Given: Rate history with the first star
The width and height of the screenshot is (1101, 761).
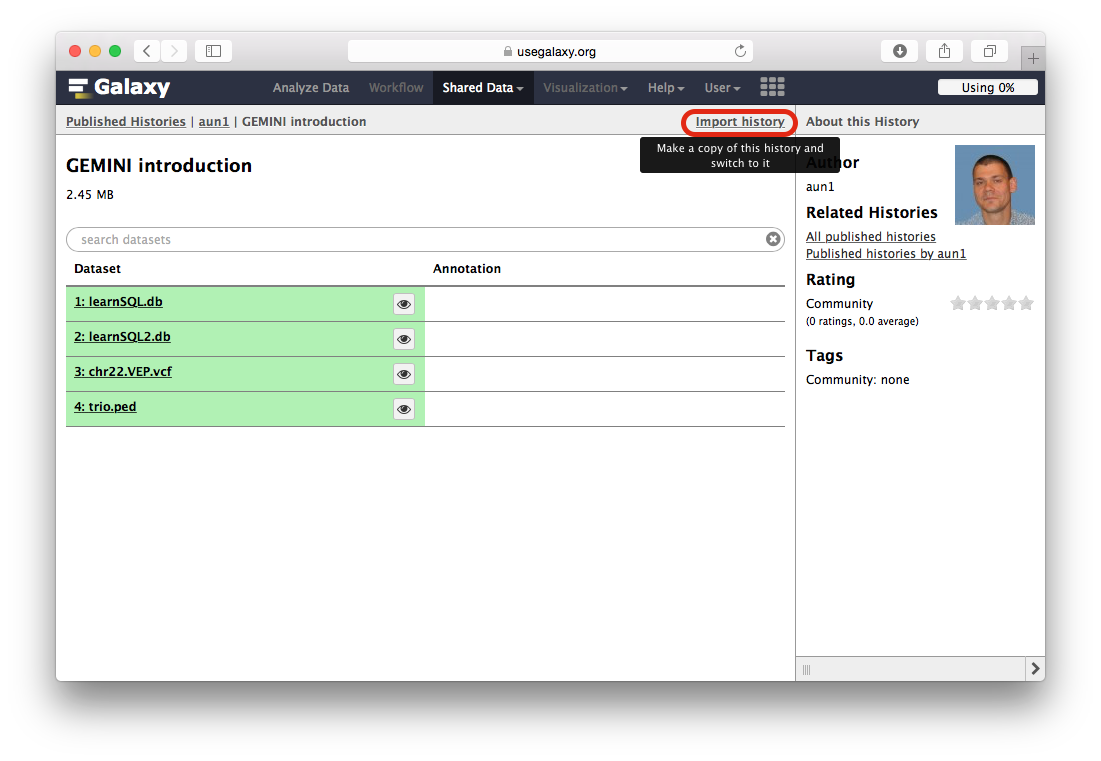Looking at the screenshot, I should (x=958, y=303).
